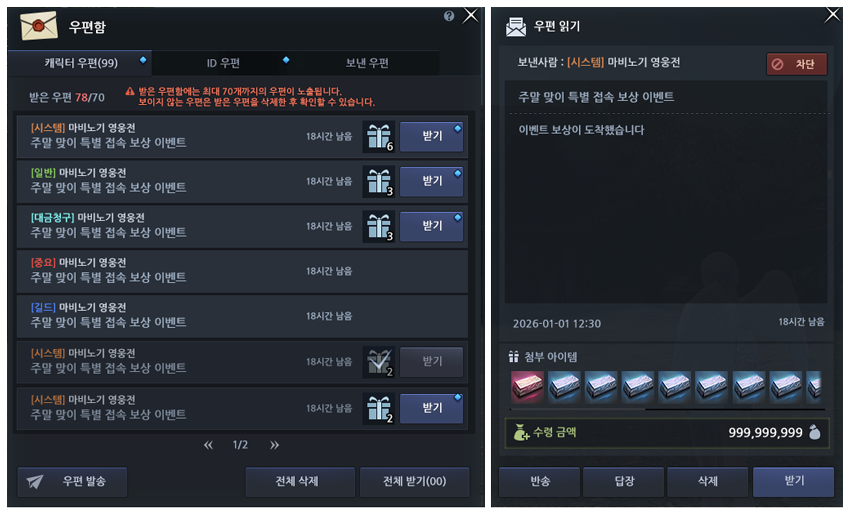Click 받기 on the first [시스템] mail
Image resolution: width=850 pixels, height=512 pixels.
coord(432,136)
